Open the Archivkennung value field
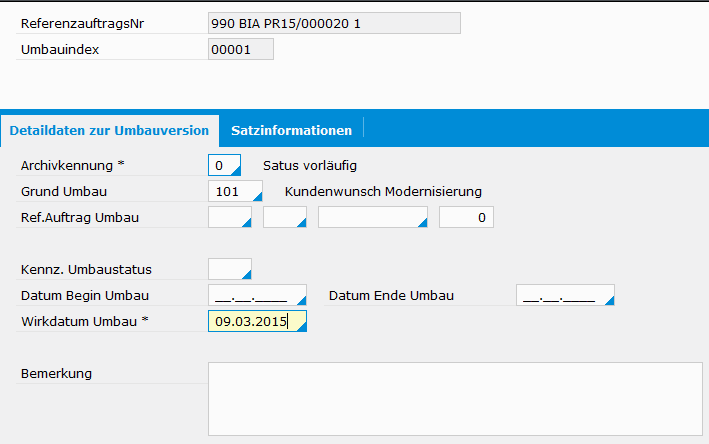The width and height of the screenshot is (709, 444). [224, 165]
